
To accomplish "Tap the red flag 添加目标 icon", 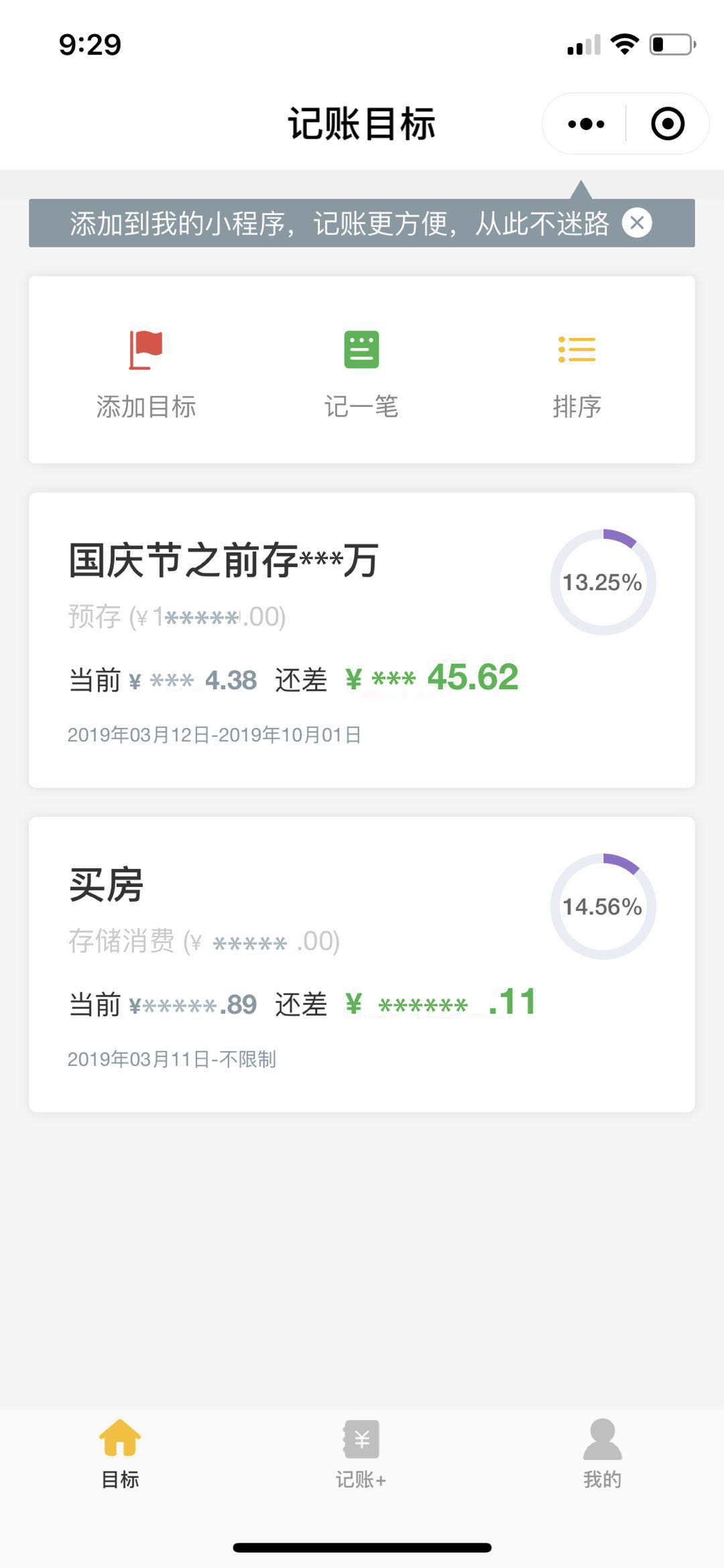I will [146, 350].
